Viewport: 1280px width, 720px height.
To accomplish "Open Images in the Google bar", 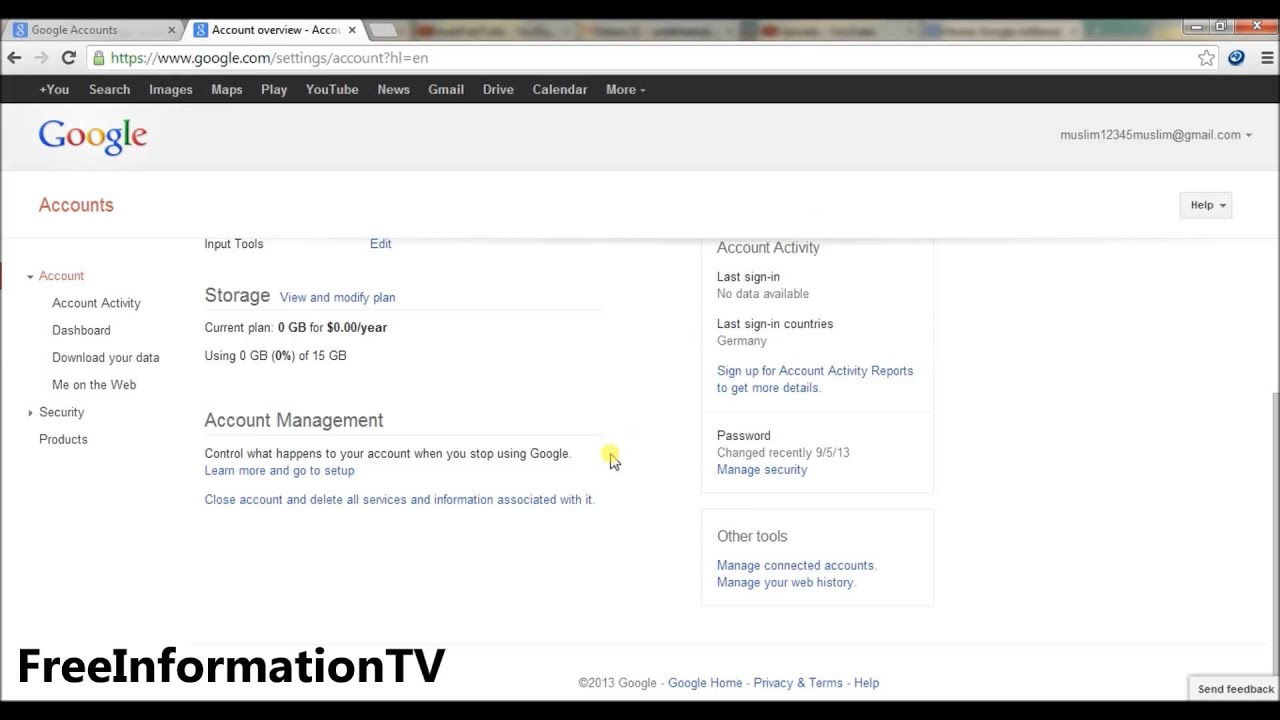I will pos(171,90).
